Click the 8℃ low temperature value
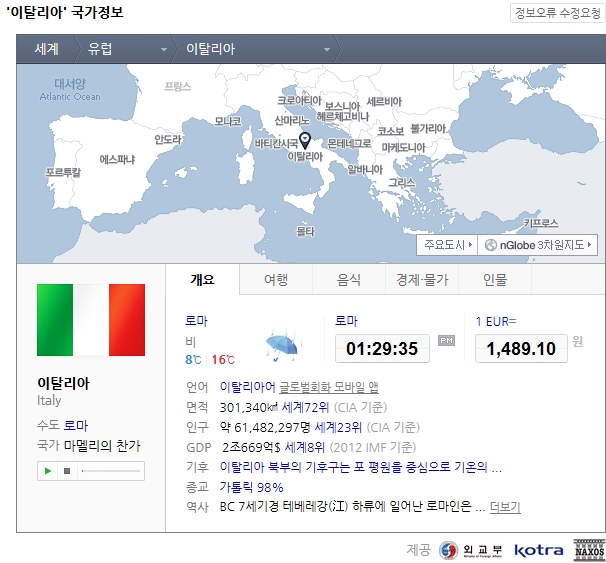Viewport: 606px width, 563px height. point(193,360)
